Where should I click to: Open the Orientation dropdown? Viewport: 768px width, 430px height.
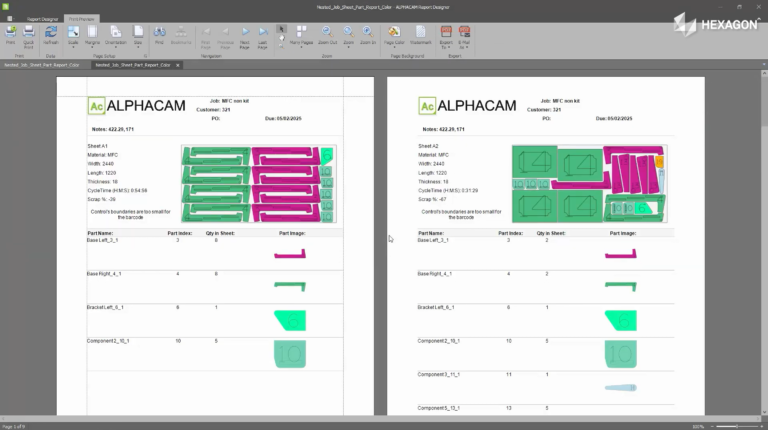pyautogui.click(x=116, y=36)
